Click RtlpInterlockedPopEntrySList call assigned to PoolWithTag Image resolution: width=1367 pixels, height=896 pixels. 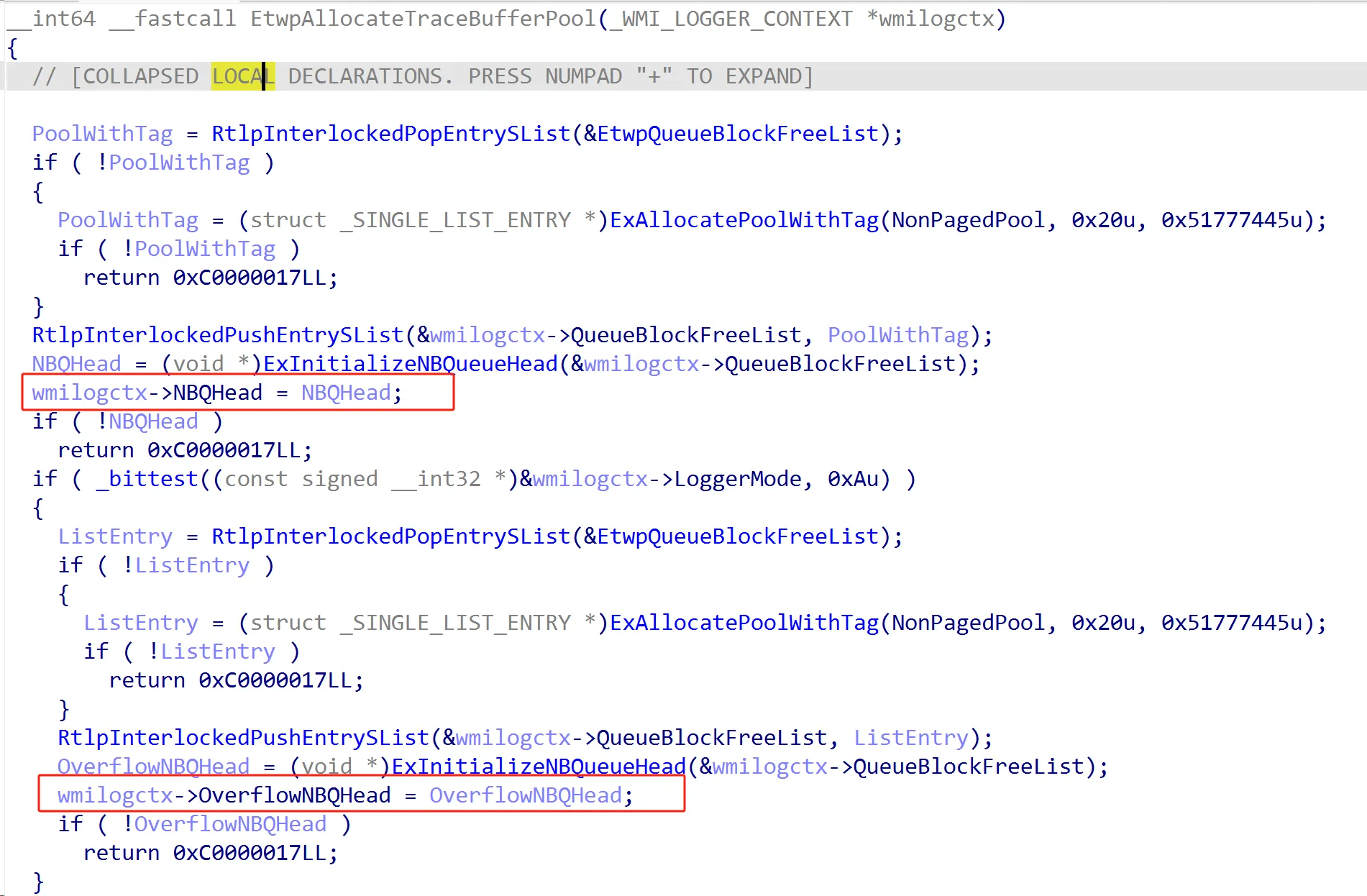(x=390, y=134)
